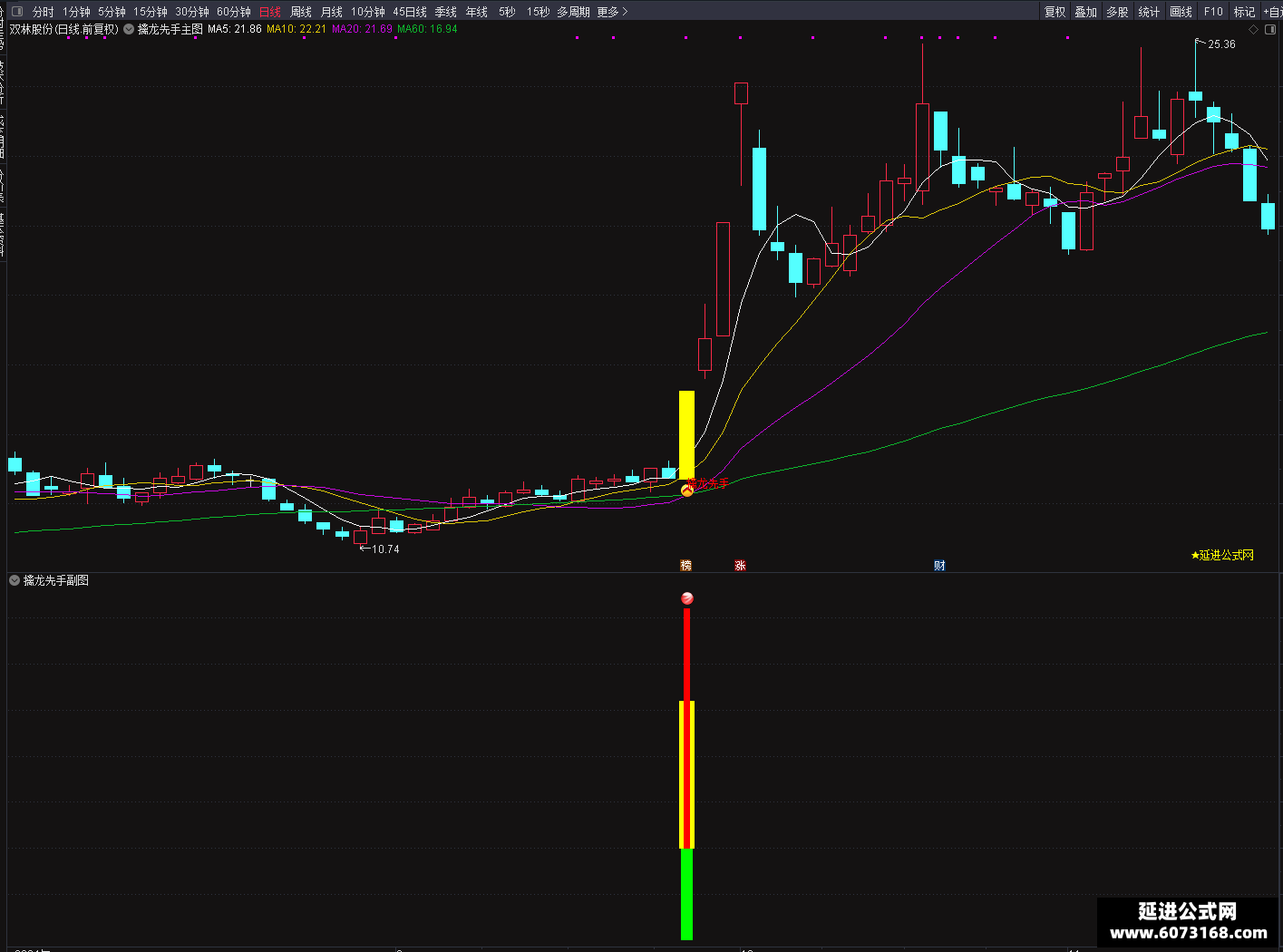Click the diamond icon near chart top-right
Screen dimensions: 1283x952
(1254, 29)
